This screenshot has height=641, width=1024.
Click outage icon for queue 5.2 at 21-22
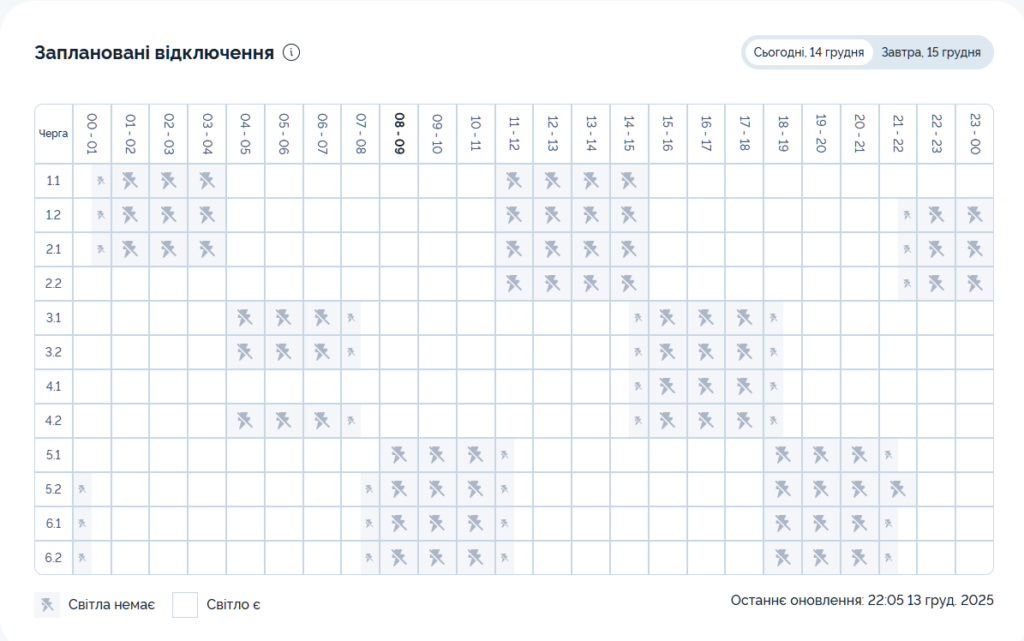point(898,489)
